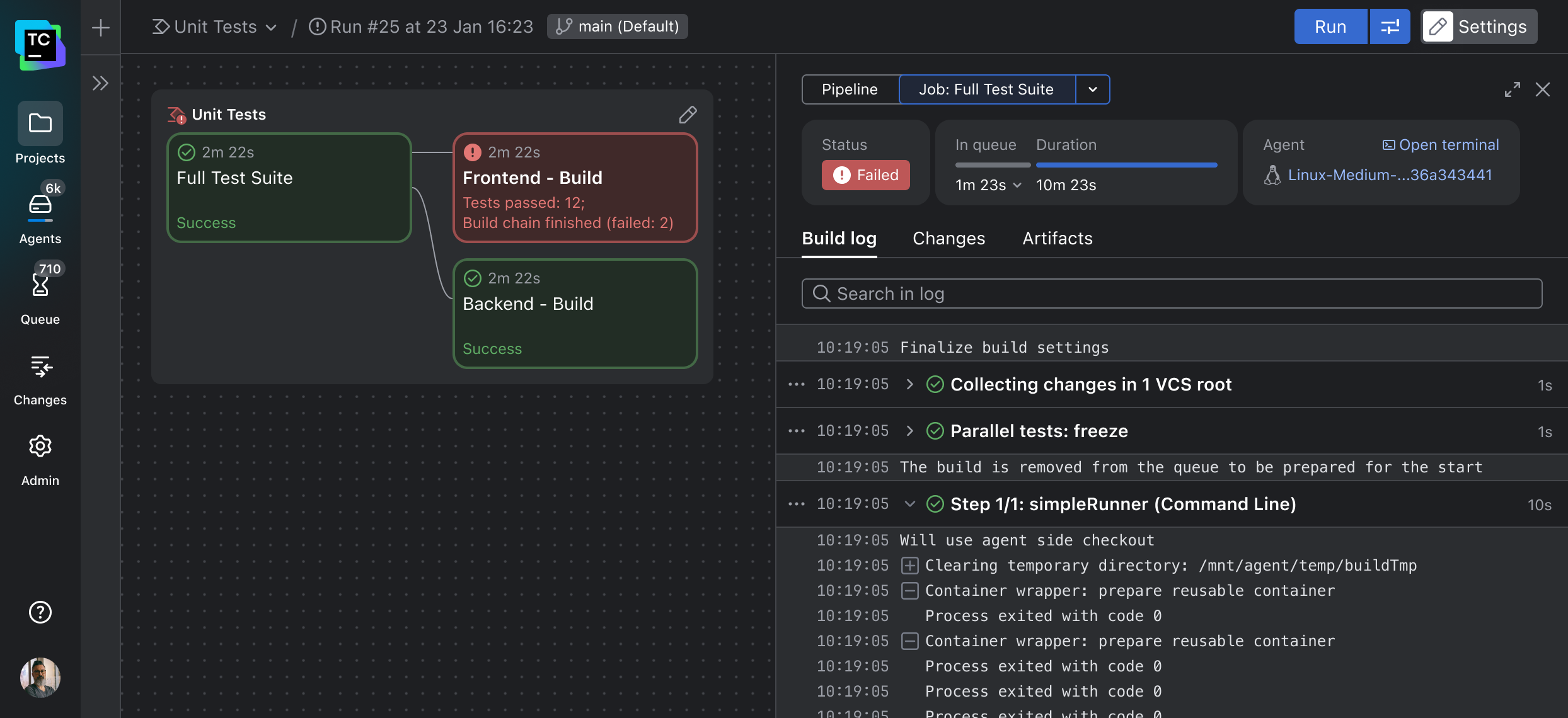Click the Linux penguin agent icon

point(1272,175)
